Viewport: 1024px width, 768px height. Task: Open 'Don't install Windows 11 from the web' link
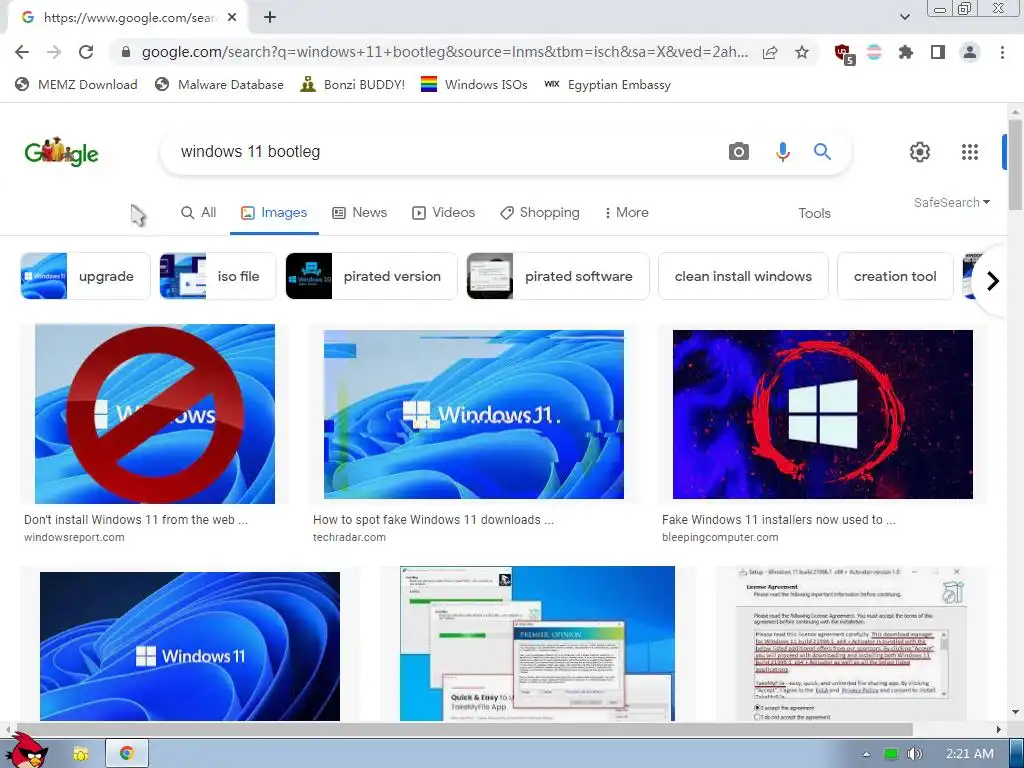point(136,520)
